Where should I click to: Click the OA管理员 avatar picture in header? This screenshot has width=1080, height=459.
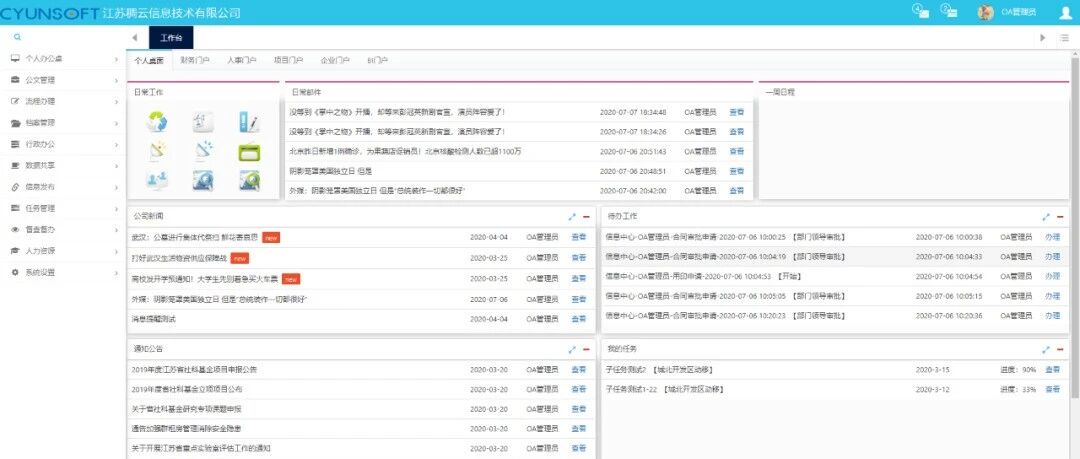[986, 12]
